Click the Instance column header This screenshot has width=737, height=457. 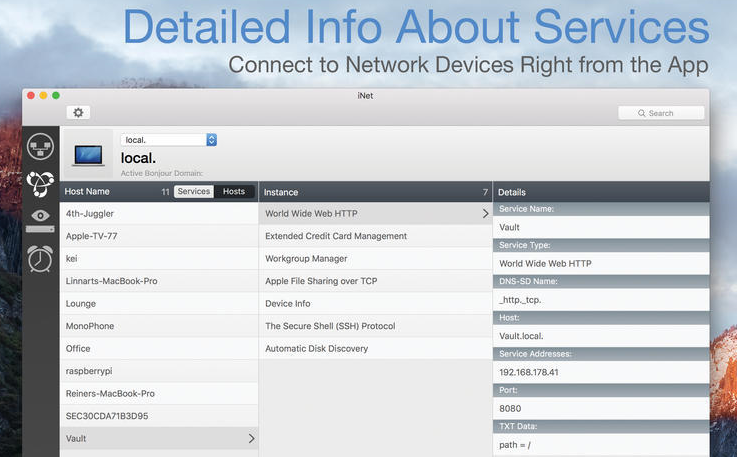tap(281, 192)
